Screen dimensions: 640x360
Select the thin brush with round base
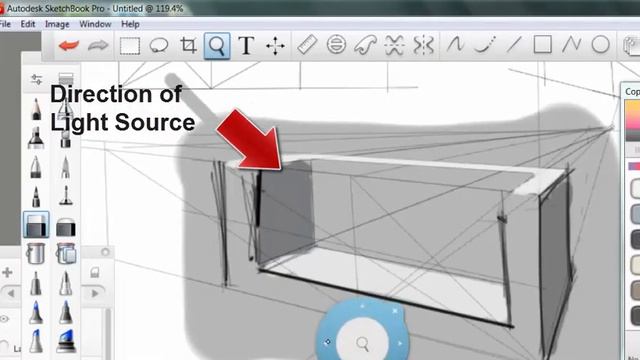tap(66, 196)
